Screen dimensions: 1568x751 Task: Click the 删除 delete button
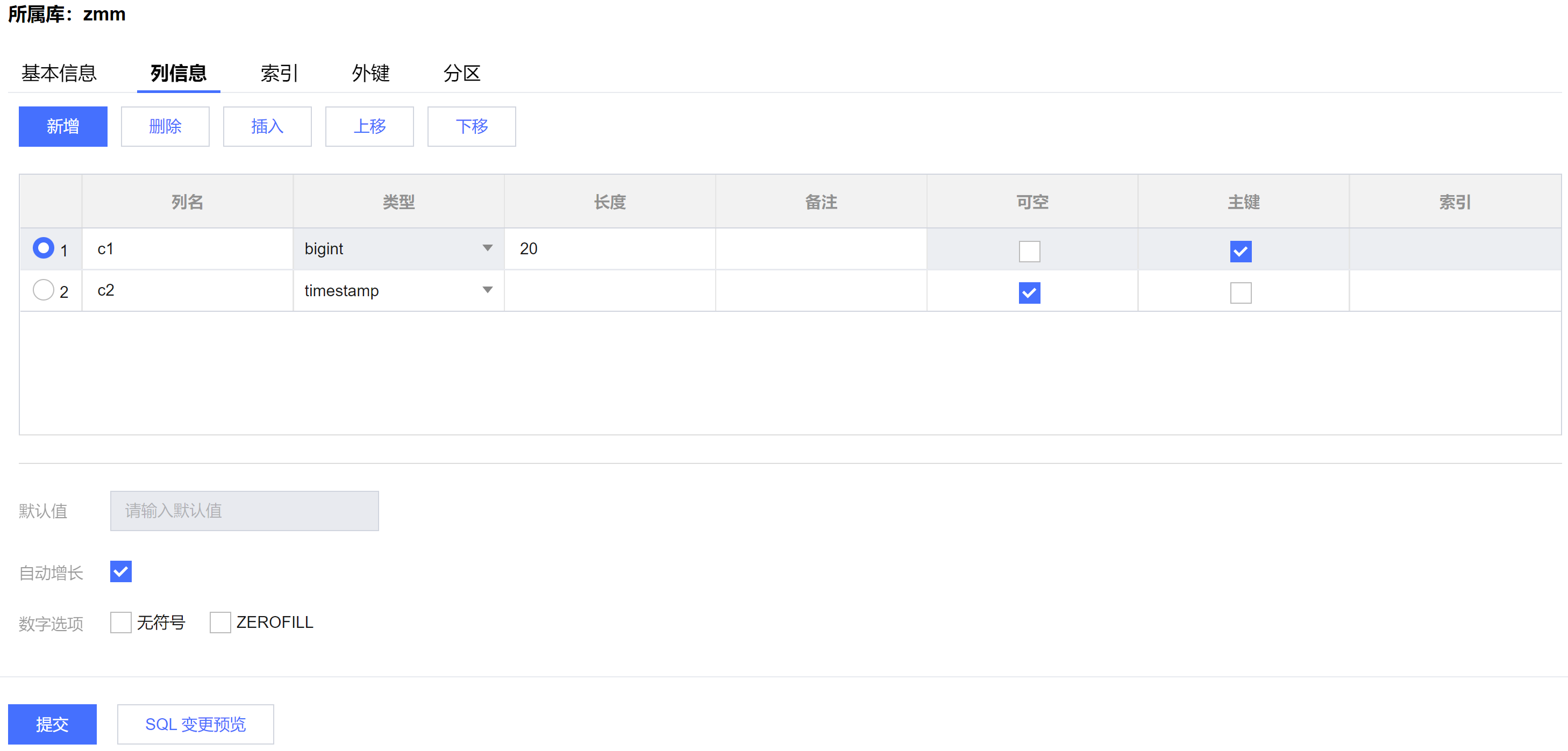click(x=165, y=126)
